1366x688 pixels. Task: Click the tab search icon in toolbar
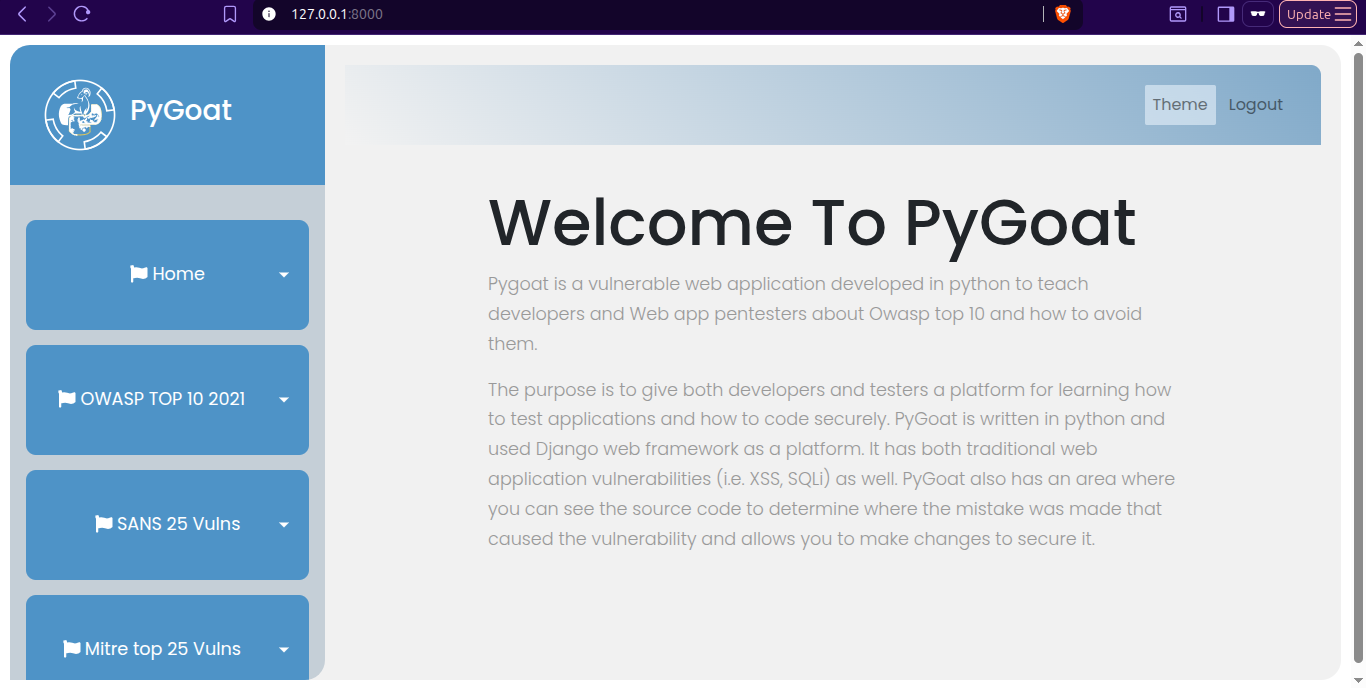tap(1179, 14)
